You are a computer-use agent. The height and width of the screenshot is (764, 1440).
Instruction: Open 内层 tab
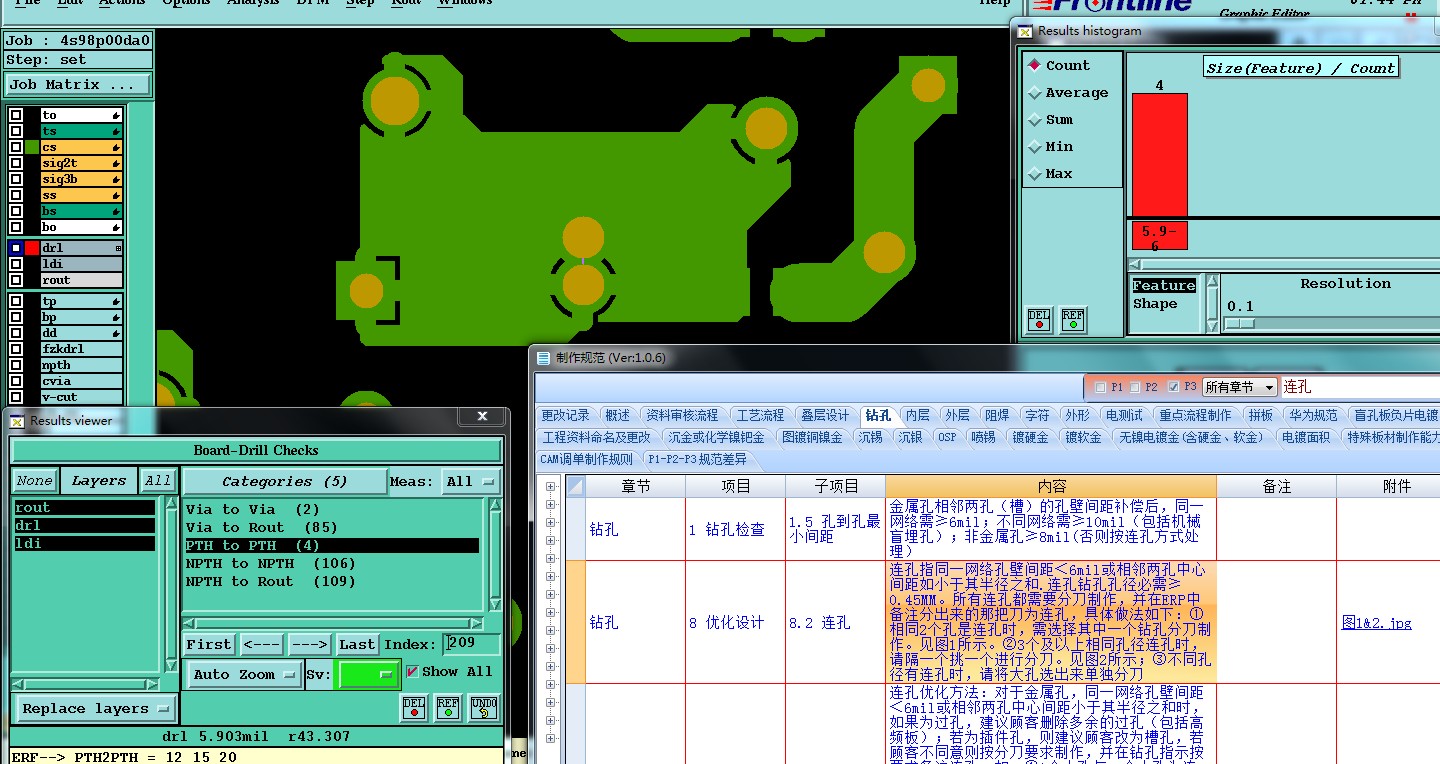pyautogui.click(x=917, y=415)
